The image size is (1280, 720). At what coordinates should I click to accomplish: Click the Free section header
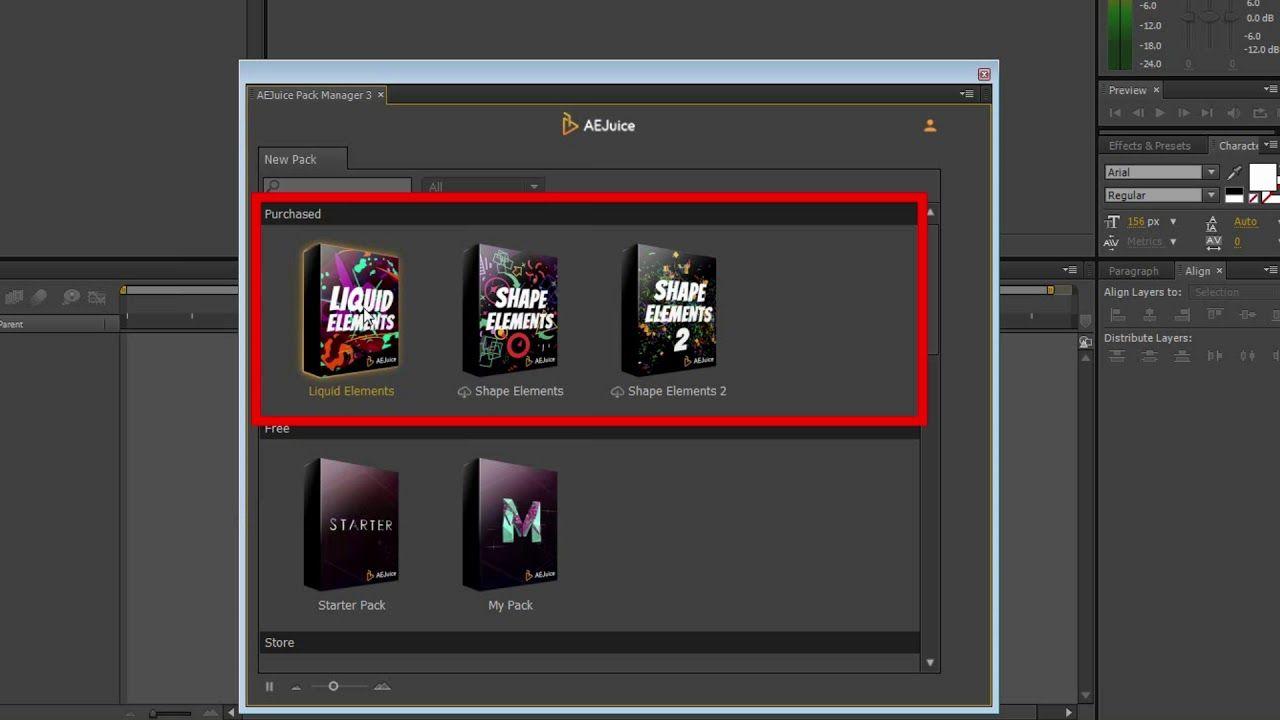pos(589,428)
